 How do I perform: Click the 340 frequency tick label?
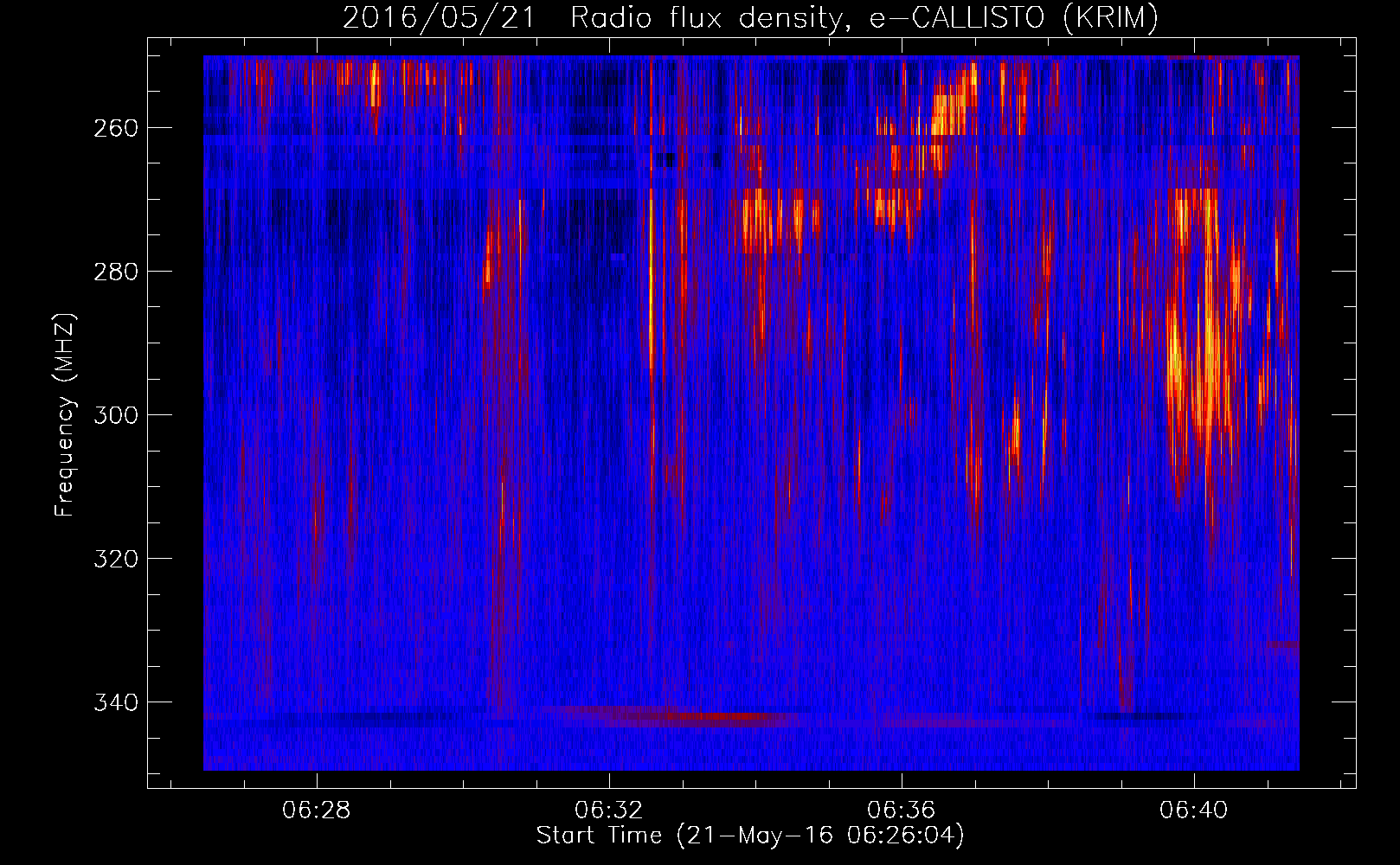click(115, 702)
